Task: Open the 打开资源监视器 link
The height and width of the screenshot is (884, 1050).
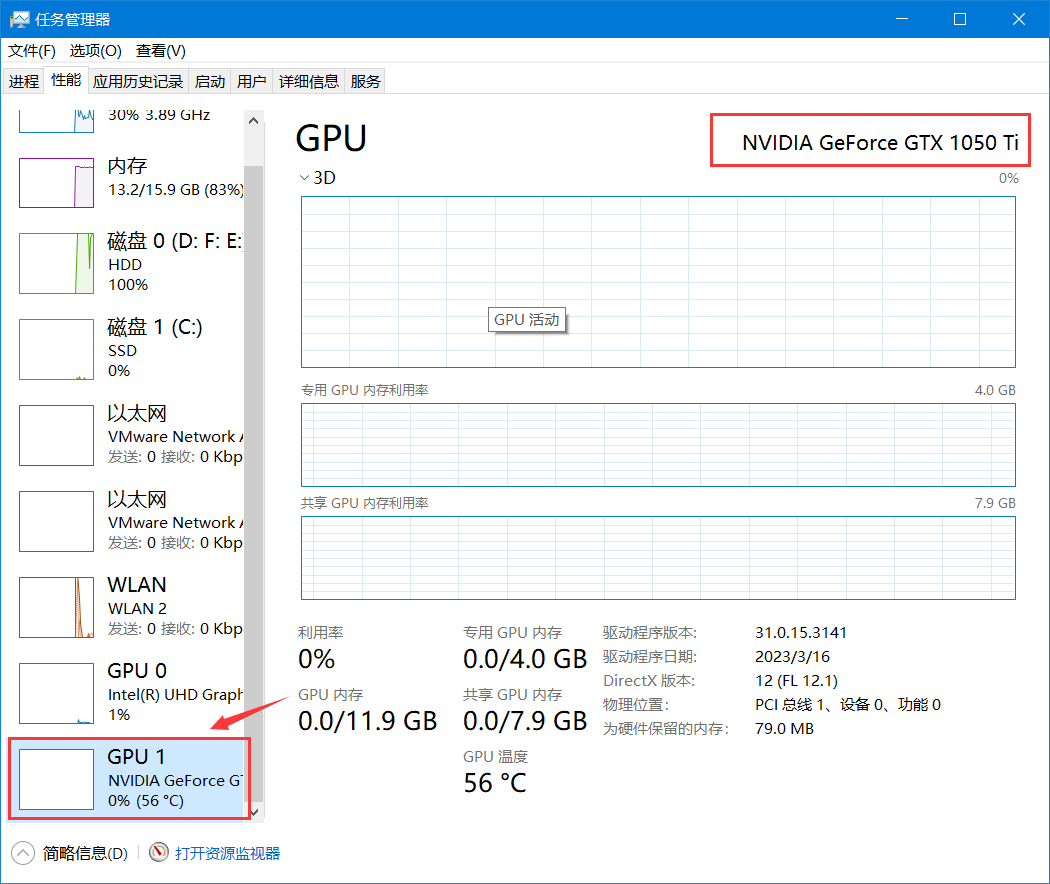Action: 227,853
